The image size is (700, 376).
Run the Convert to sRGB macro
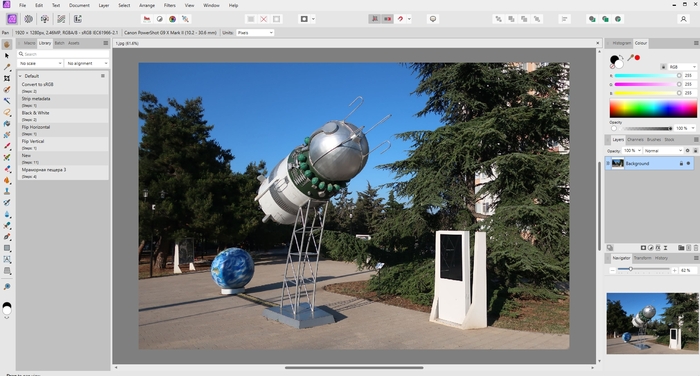click(63, 87)
